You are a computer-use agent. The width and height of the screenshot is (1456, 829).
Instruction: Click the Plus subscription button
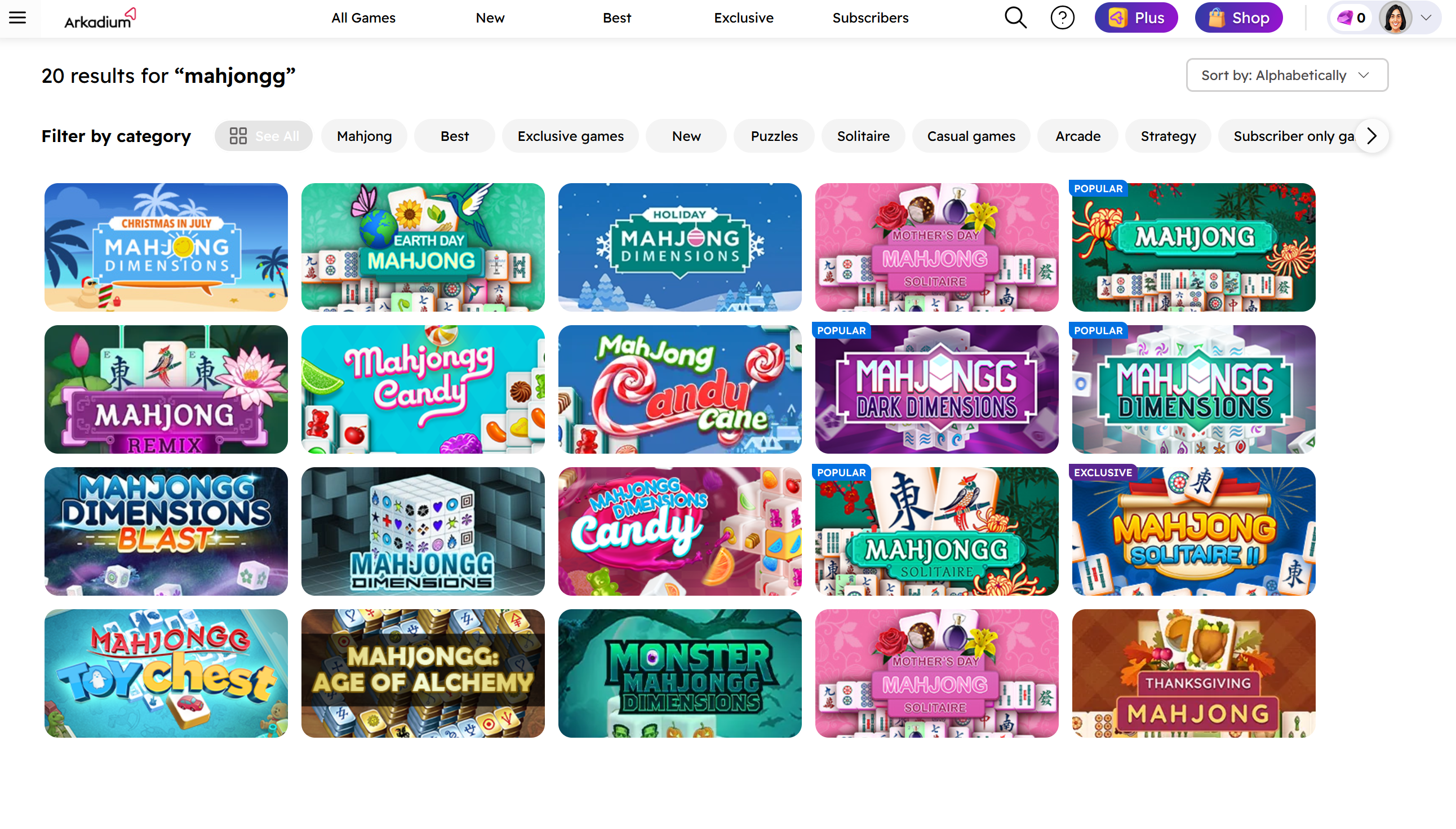coord(1135,17)
